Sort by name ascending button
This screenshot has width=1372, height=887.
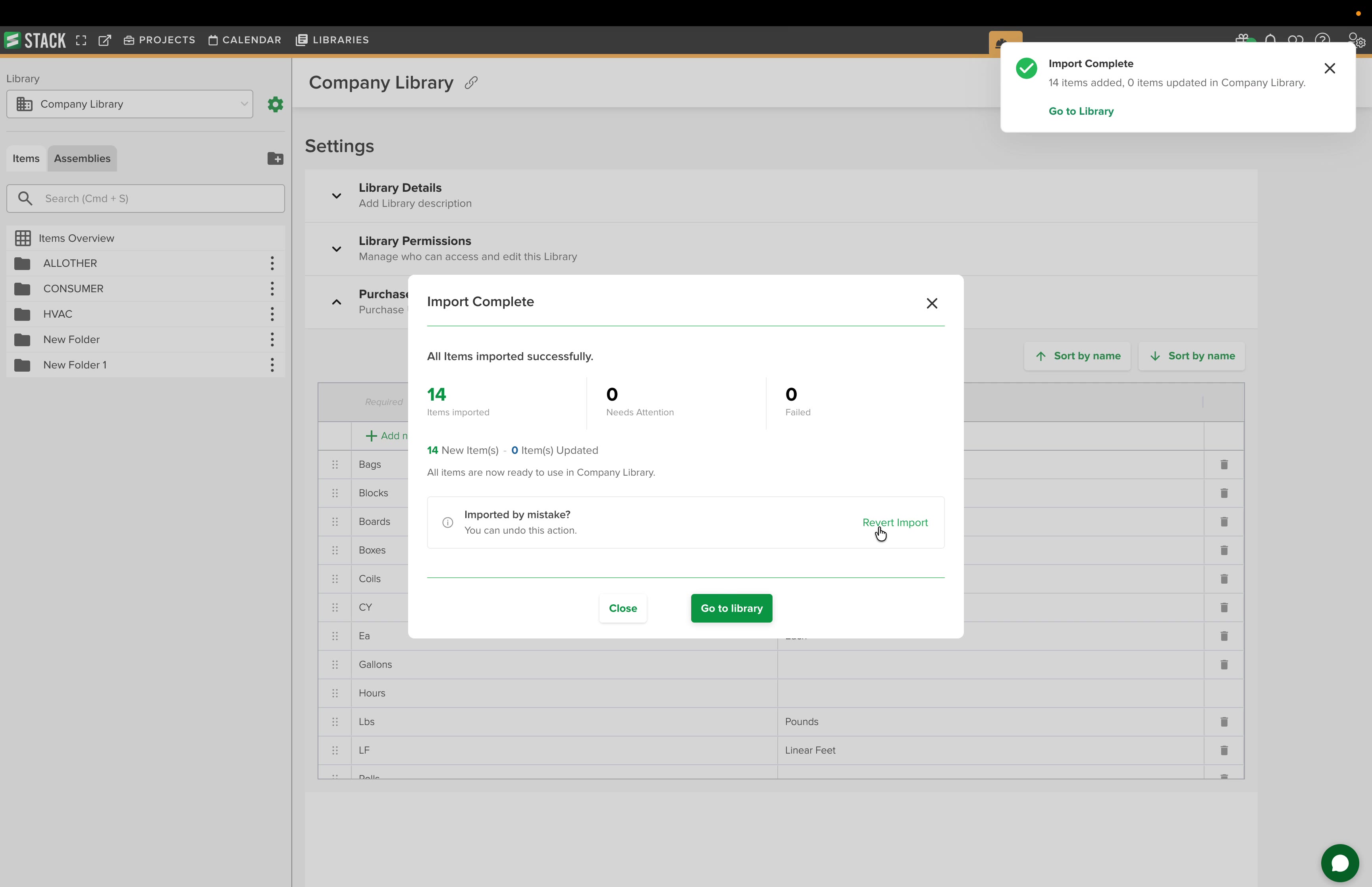[1077, 356]
